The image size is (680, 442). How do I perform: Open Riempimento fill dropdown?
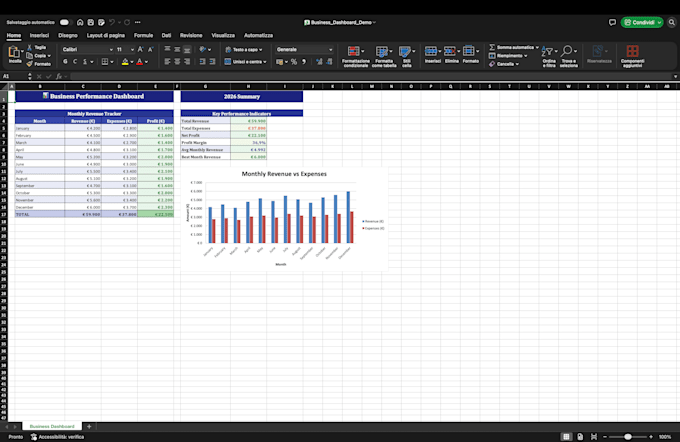(526, 56)
